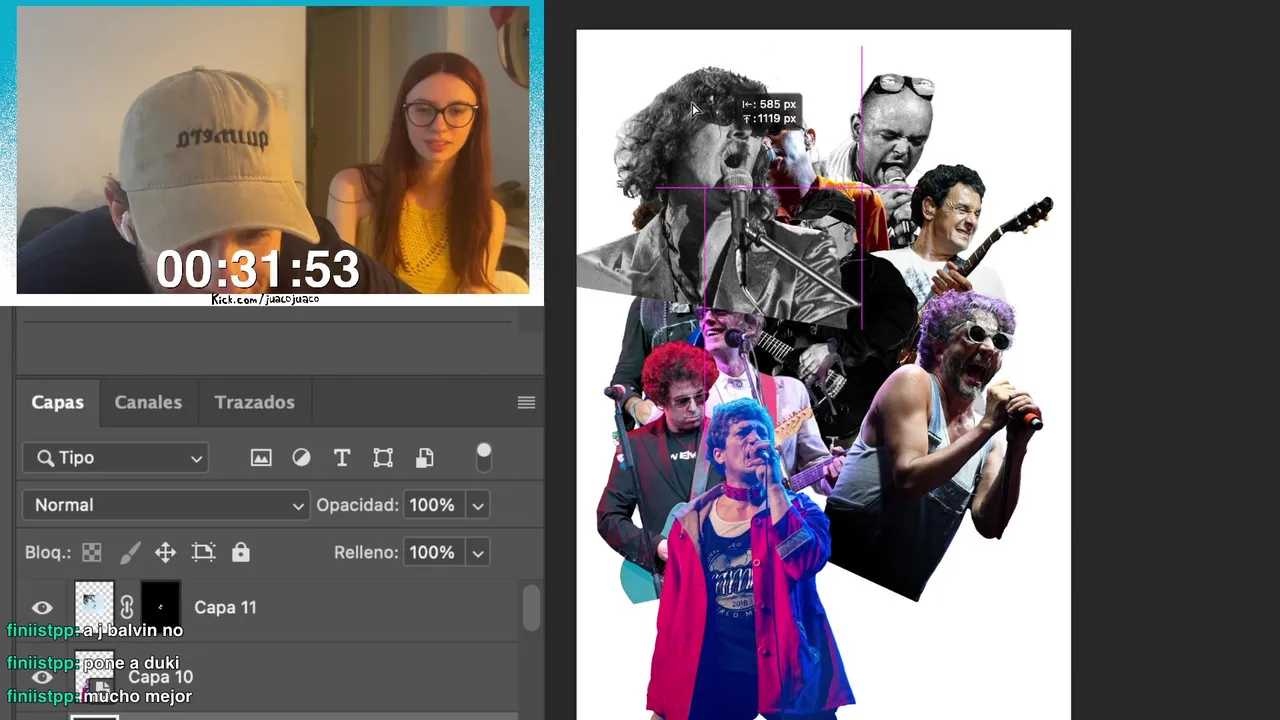Viewport: 1280px width, 720px height.
Task: Click the Kick.com/juacojuaco watermark link
Action: 265,299
